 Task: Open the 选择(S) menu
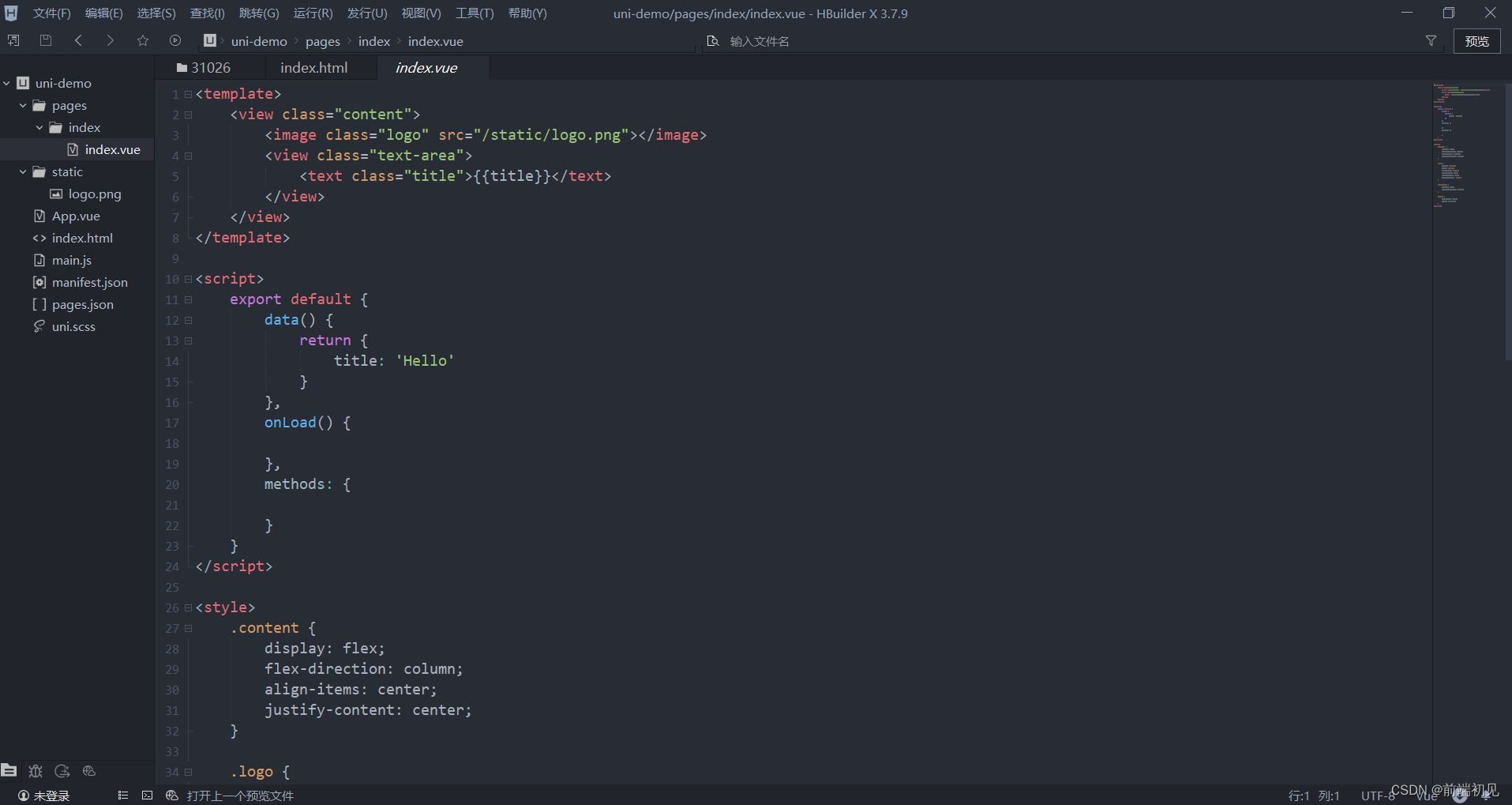pos(156,13)
